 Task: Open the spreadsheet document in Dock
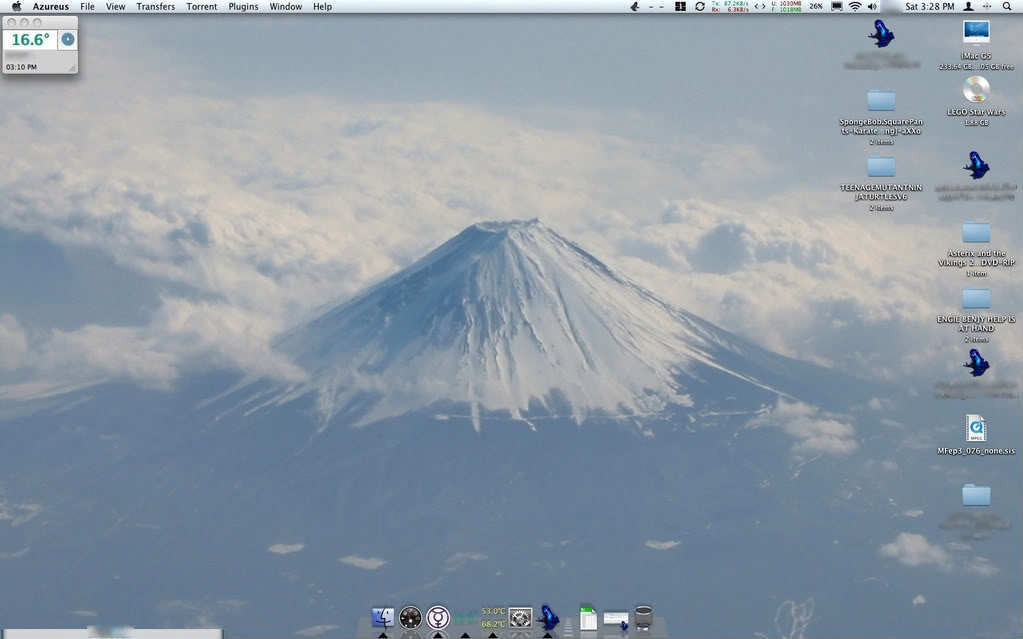point(588,617)
